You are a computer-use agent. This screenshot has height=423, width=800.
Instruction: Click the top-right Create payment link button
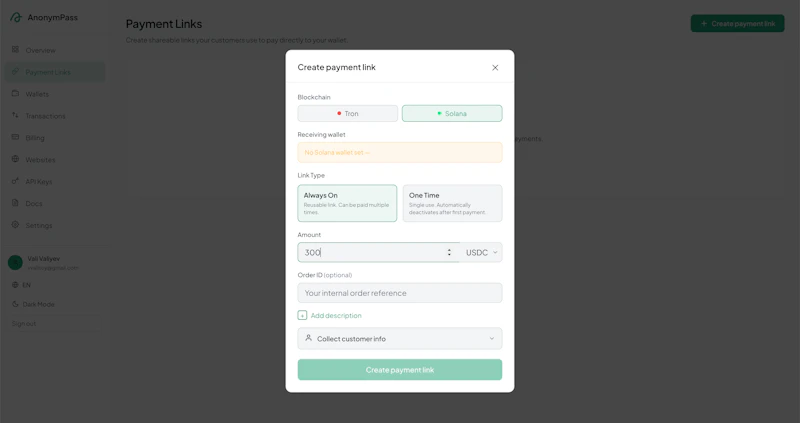point(738,23)
